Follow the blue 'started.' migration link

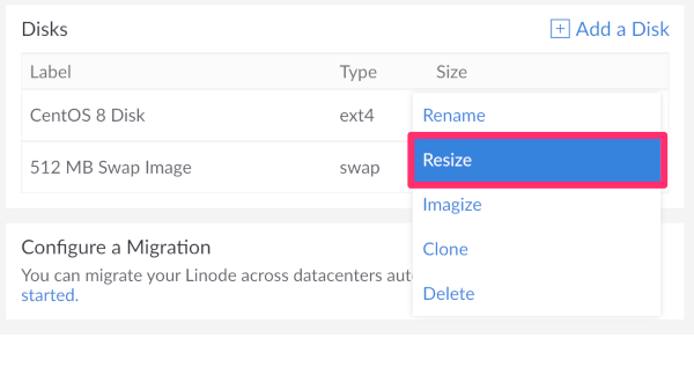pyautogui.click(x=50, y=295)
